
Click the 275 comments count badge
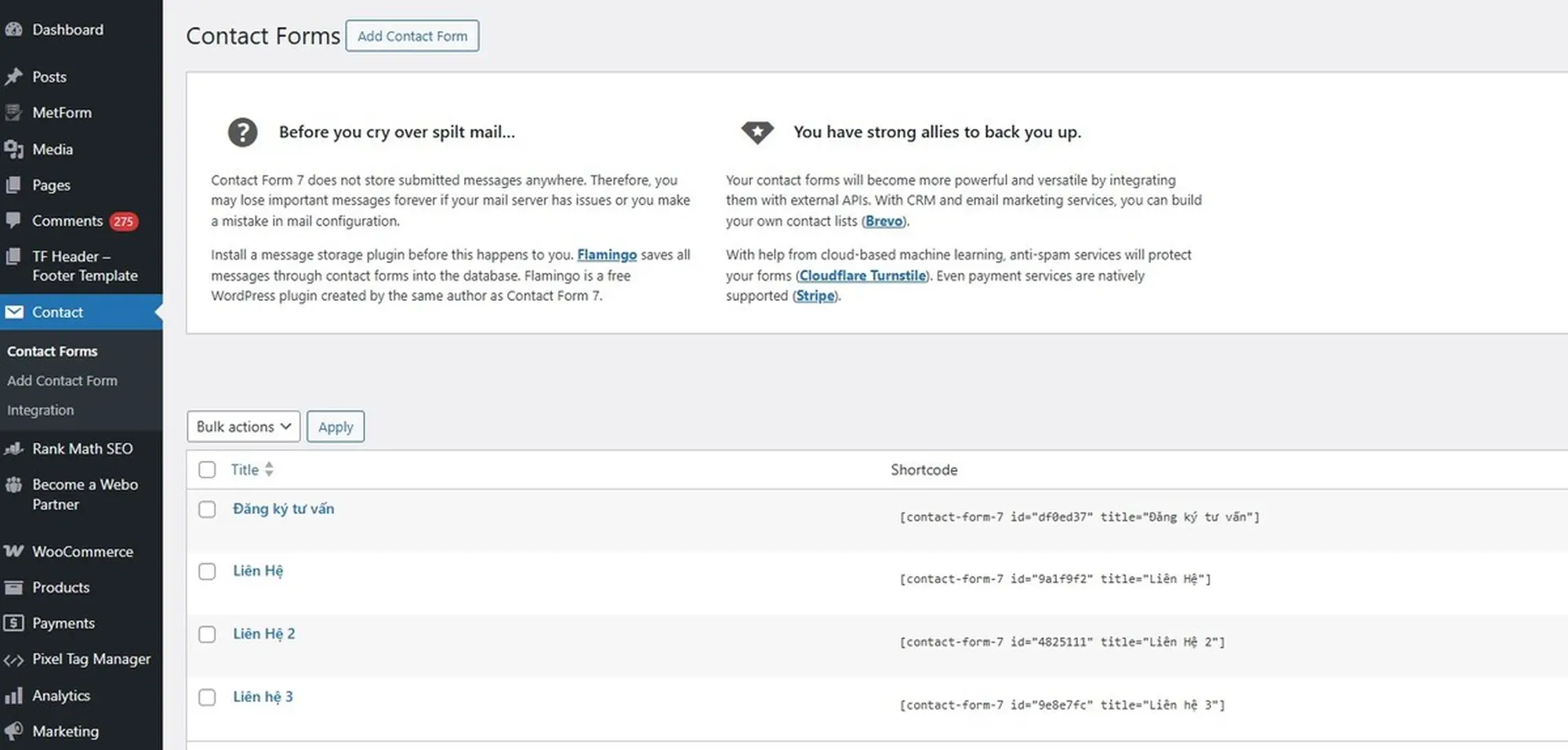tap(123, 221)
